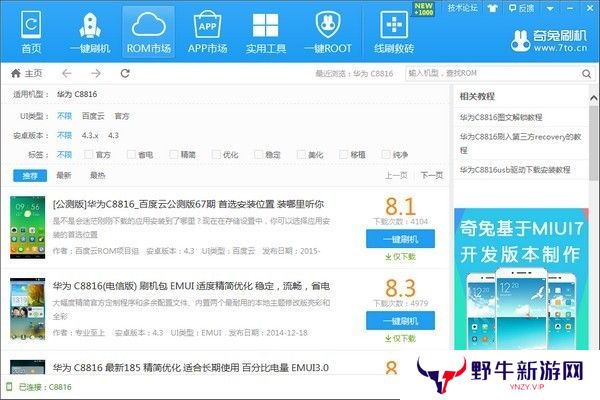The width and height of the screenshot is (600, 400).
Task: Go to previous page 上一页
Action: click(x=396, y=175)
